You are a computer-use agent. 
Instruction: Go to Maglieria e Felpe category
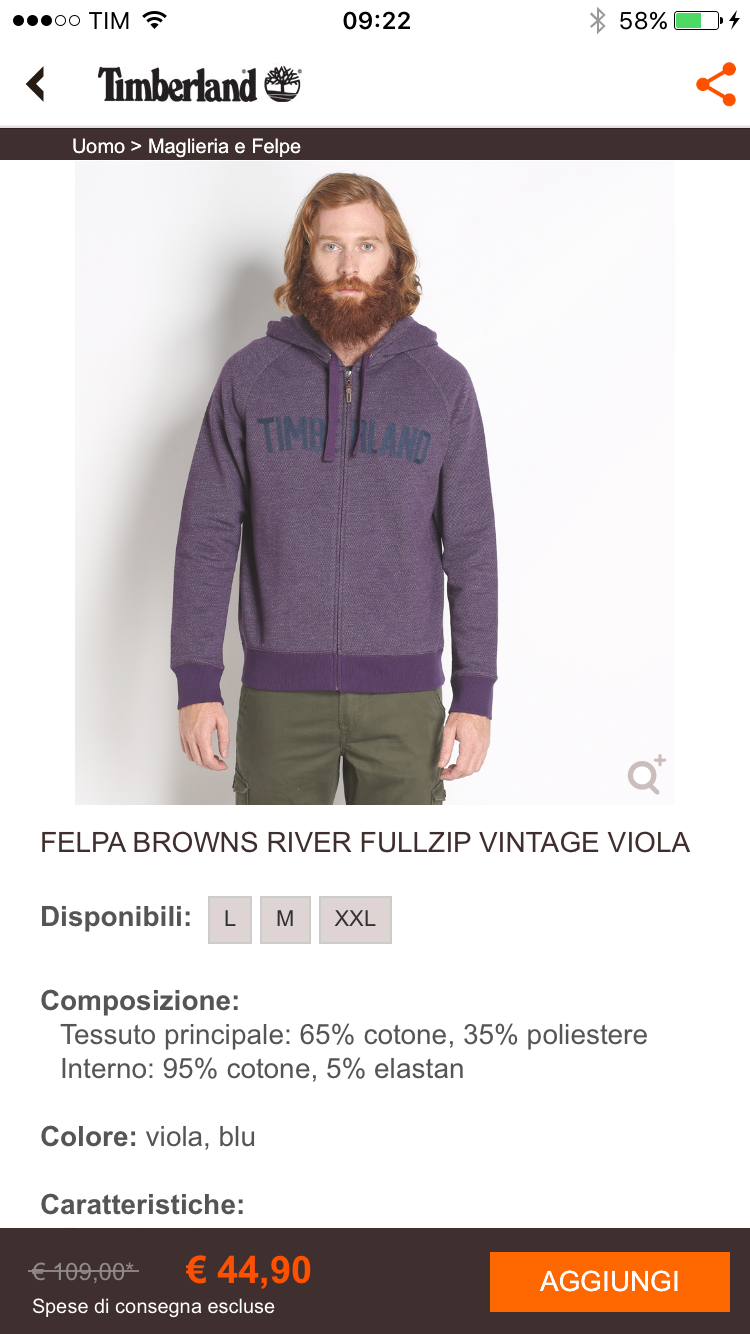(x=224, y=146)
